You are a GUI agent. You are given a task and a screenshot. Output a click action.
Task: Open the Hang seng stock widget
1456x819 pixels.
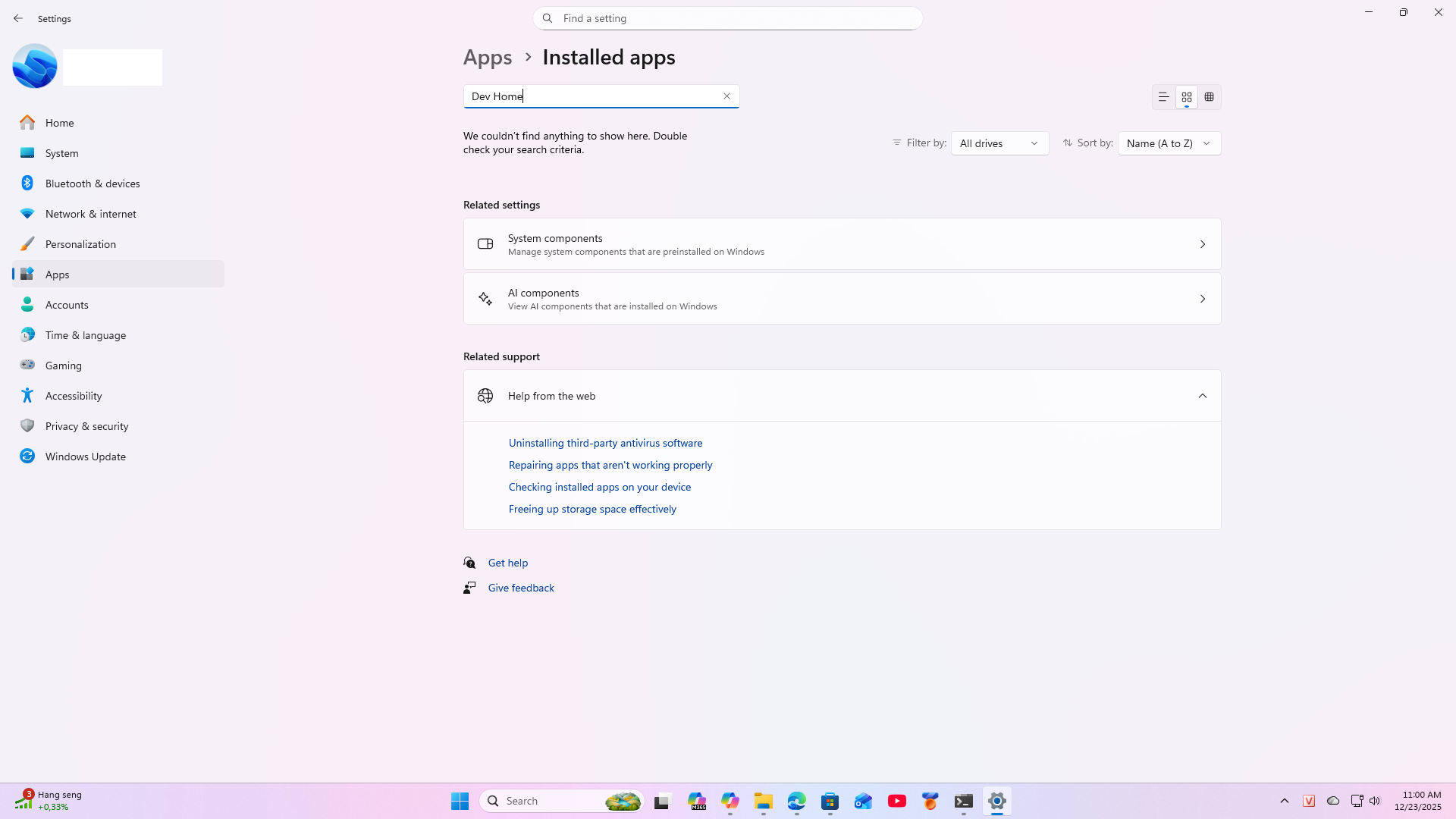tap(47, 801)
